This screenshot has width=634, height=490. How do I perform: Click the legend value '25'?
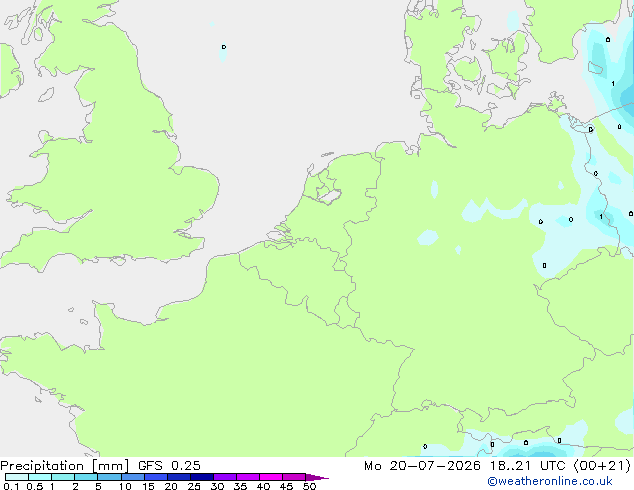(x=194, y=486)
